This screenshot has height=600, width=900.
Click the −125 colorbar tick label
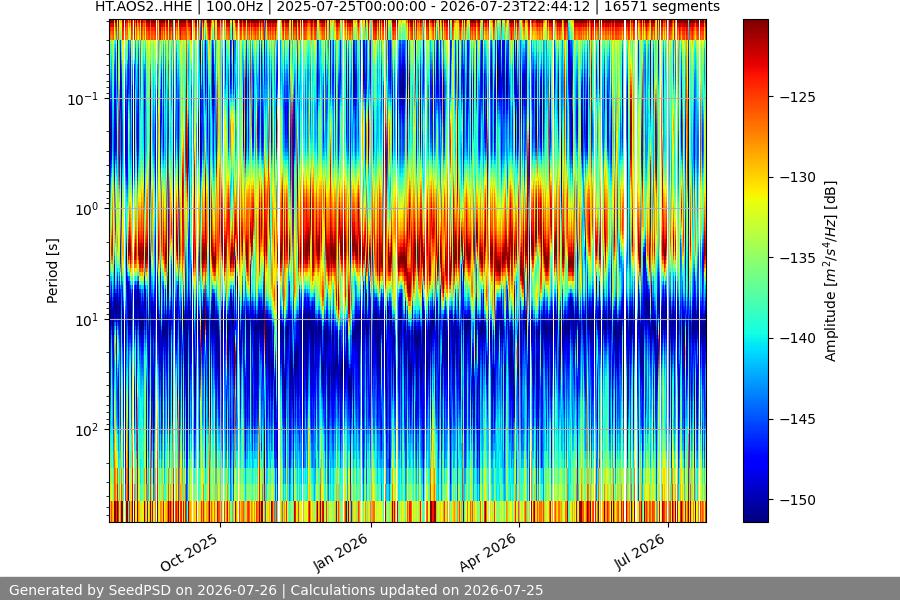798,97
